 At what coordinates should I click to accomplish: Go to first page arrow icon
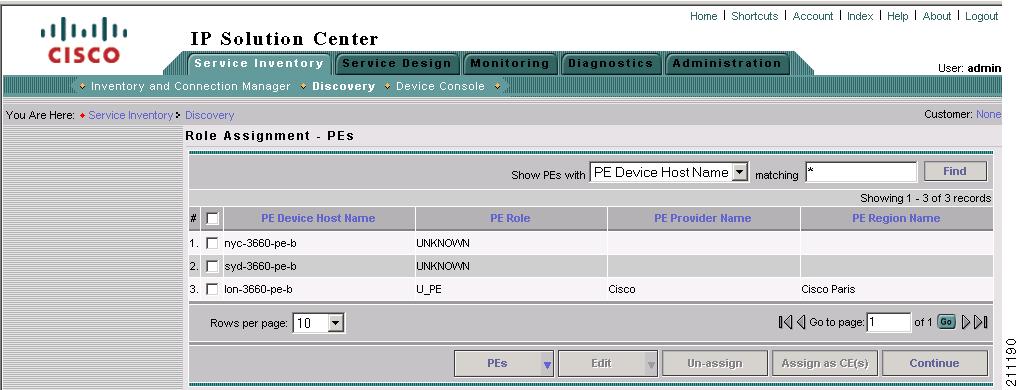click(x=785, y=322)
